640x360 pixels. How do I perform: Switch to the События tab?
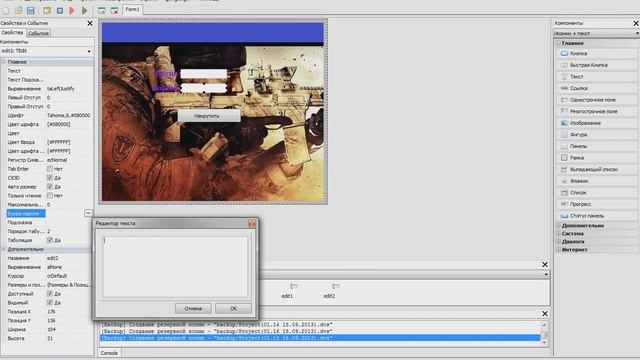pyautogui.click(x=38, y=33)
